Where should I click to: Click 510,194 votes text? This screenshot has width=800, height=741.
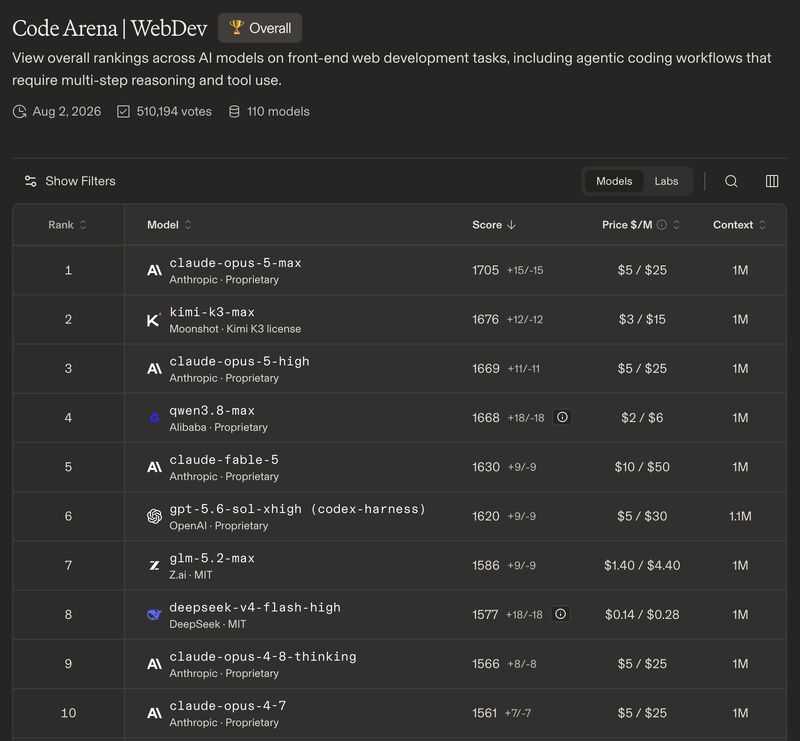tap(174, 112)
